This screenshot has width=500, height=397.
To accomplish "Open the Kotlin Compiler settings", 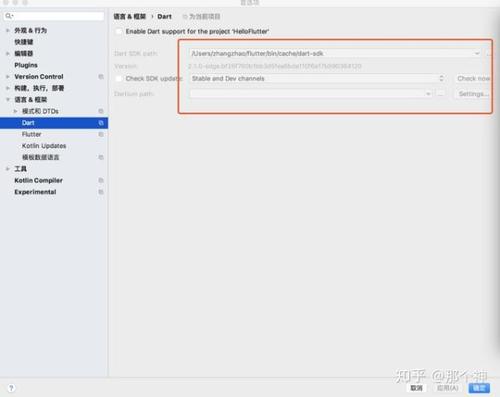I will click(x=38, y=180).
